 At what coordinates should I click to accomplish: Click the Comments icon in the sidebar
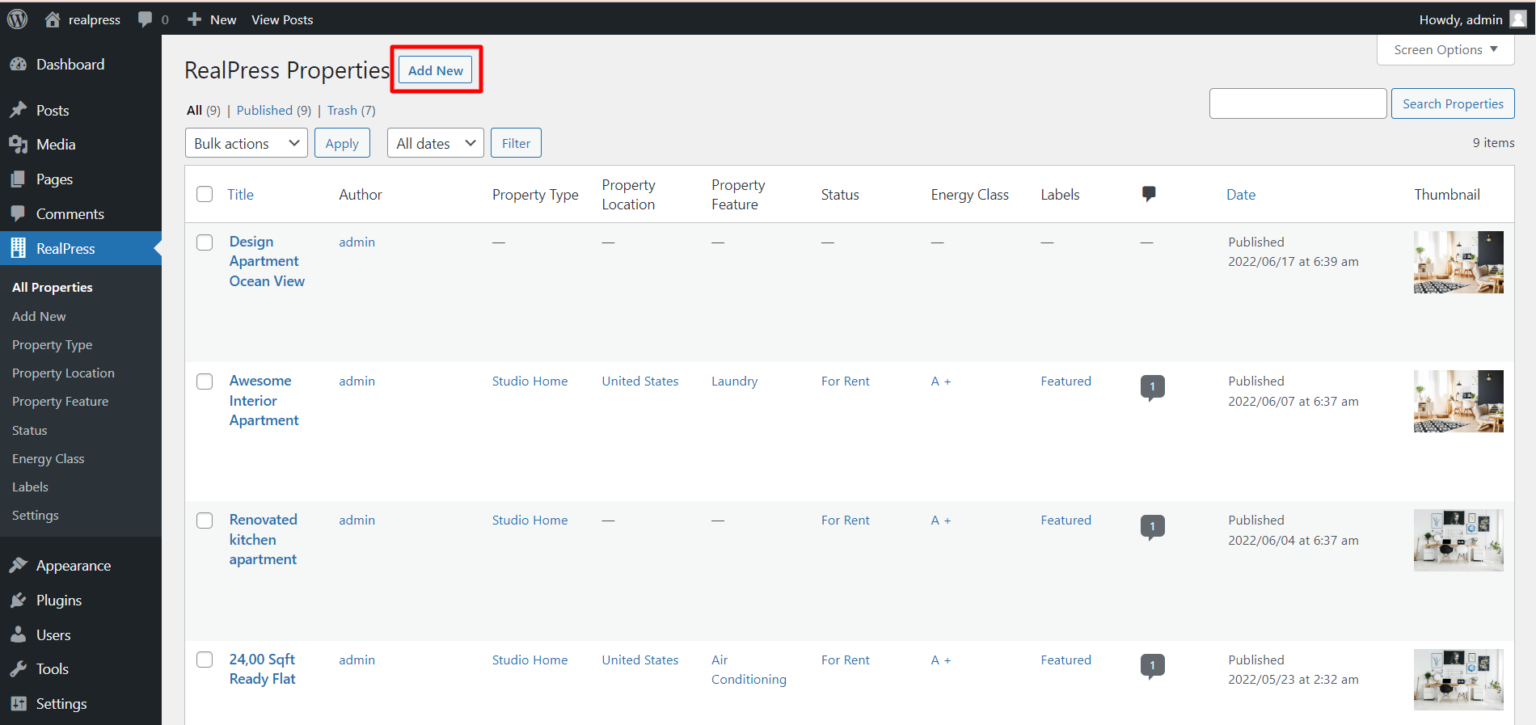click(22, 213)
